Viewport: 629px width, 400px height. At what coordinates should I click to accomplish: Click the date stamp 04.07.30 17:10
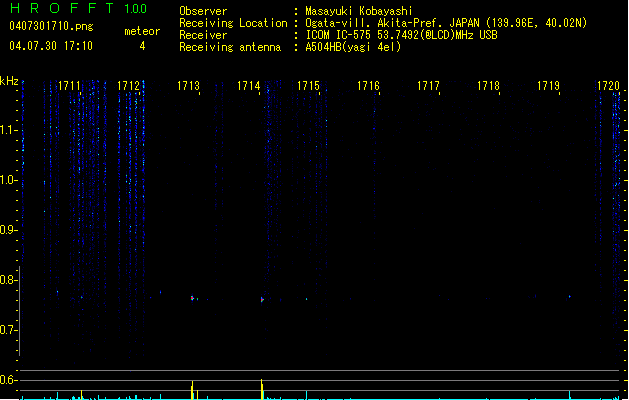tap(51, 46)
